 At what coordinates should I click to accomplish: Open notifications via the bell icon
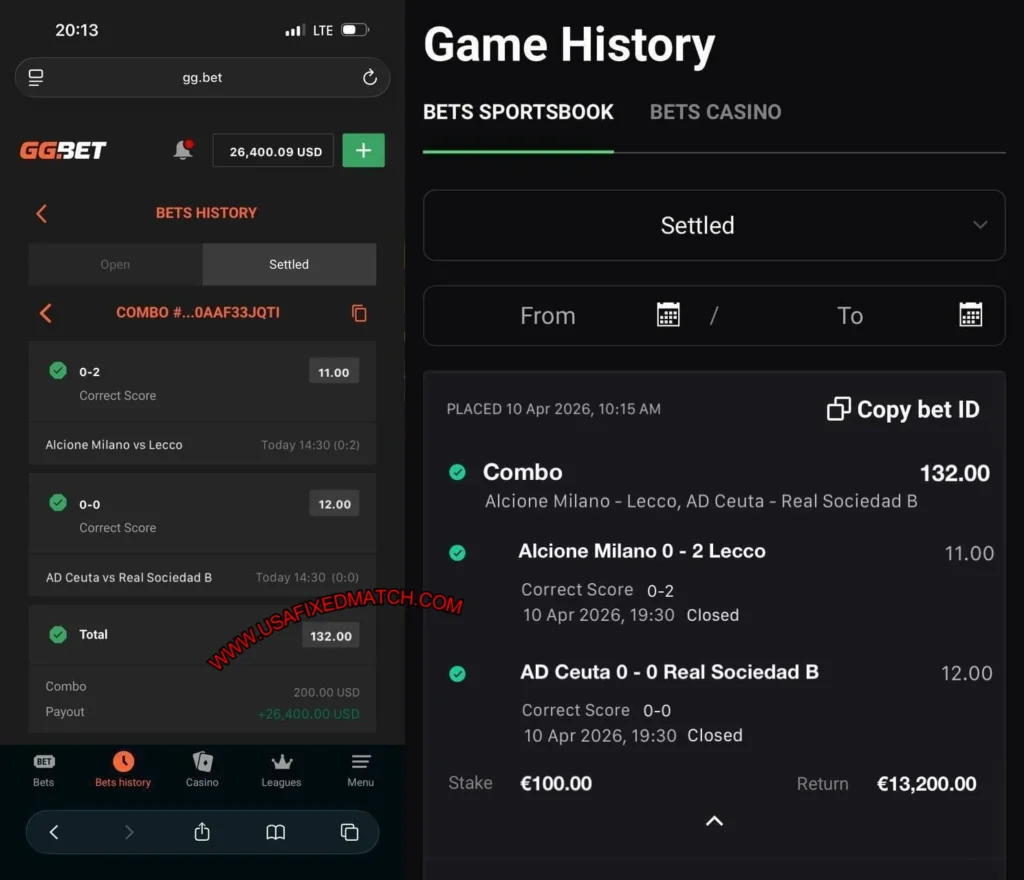(x=183, y=150)
